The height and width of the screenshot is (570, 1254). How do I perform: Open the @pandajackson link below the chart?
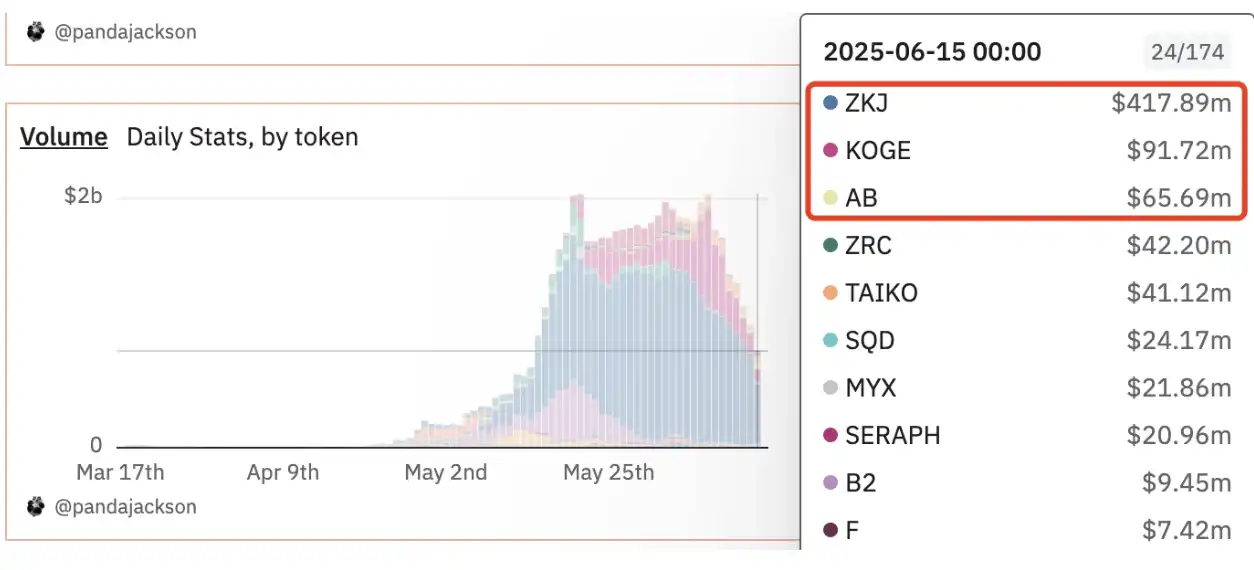[125, 507]
